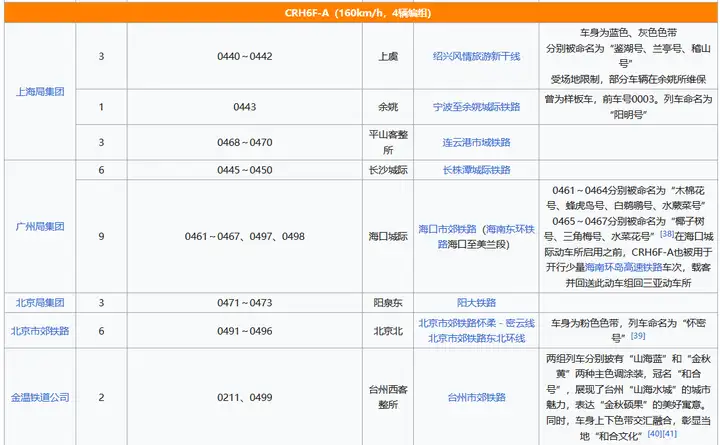The height and width of the screenshot is (445, 720).
Task: Open 海南环岛高速铁路 link in remarks
Action: [x=624, y=267]
